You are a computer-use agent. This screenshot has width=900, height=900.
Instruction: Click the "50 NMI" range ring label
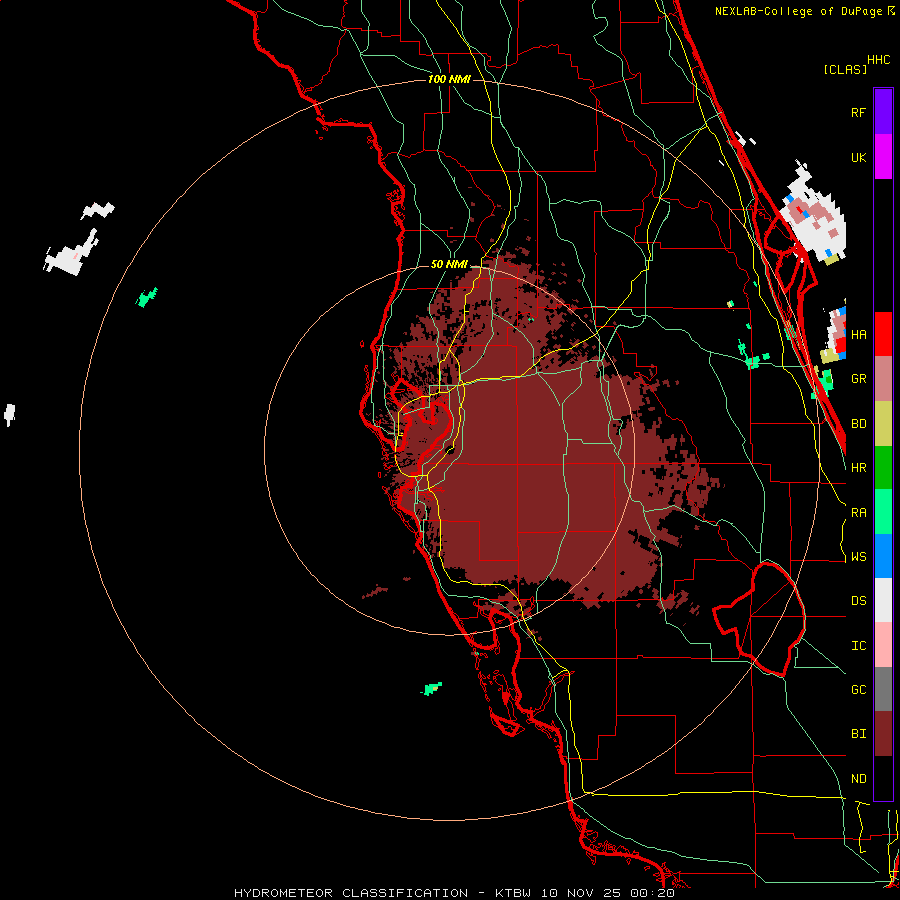[449, 264]
